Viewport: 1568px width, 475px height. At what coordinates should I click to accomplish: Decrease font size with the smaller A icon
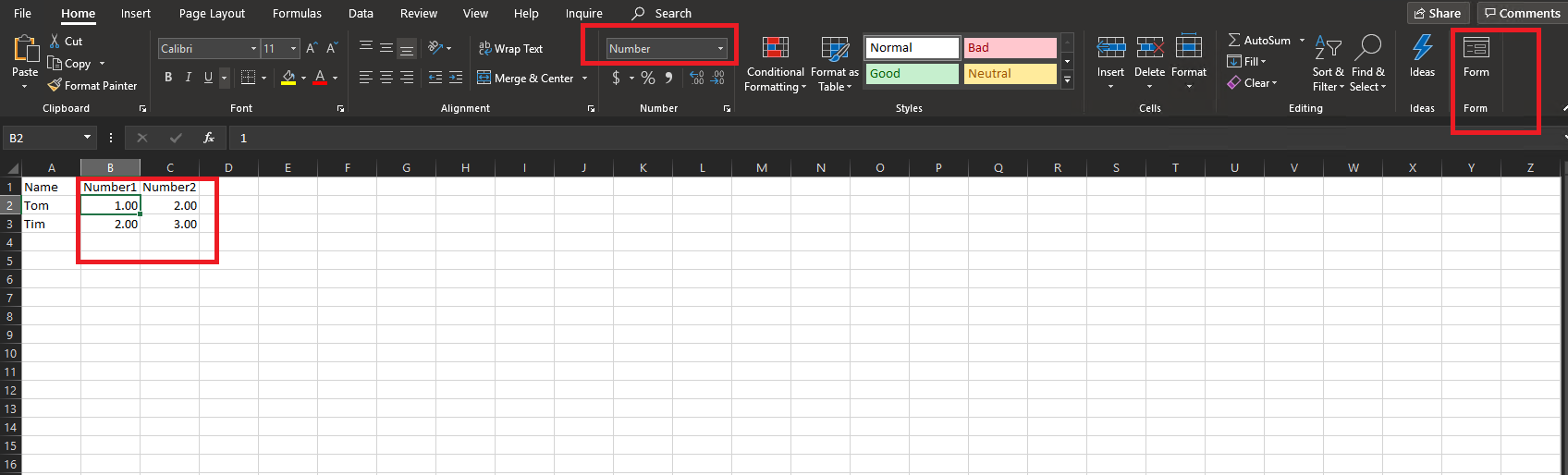331,48
